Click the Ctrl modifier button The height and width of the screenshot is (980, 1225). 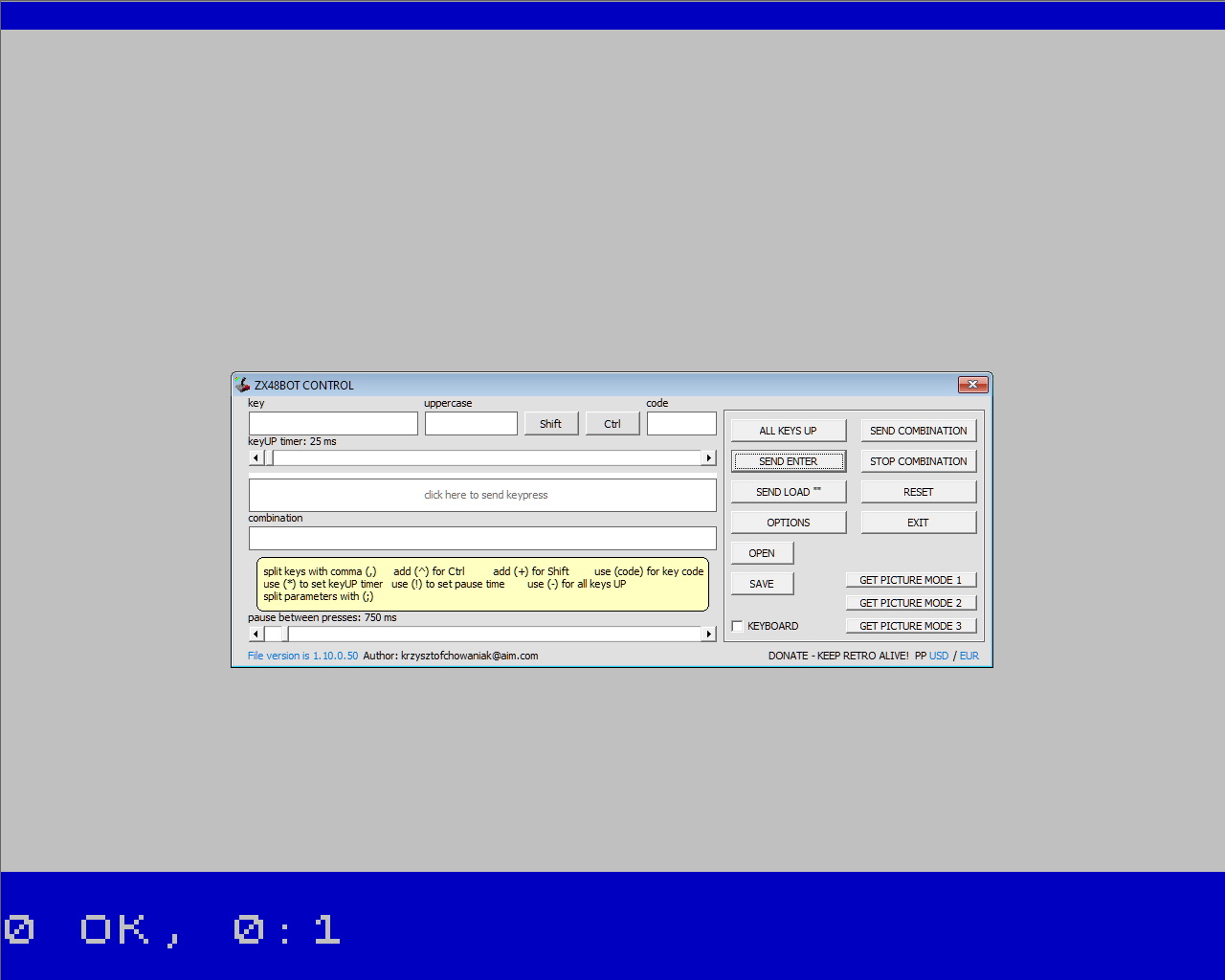[x=612, y=423]
